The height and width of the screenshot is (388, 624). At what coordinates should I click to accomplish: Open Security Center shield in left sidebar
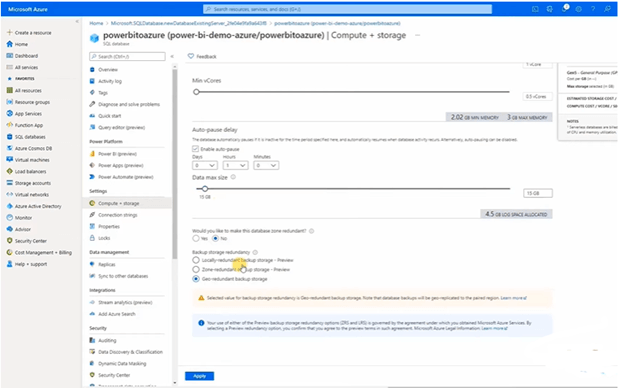(x=10, y=241)
